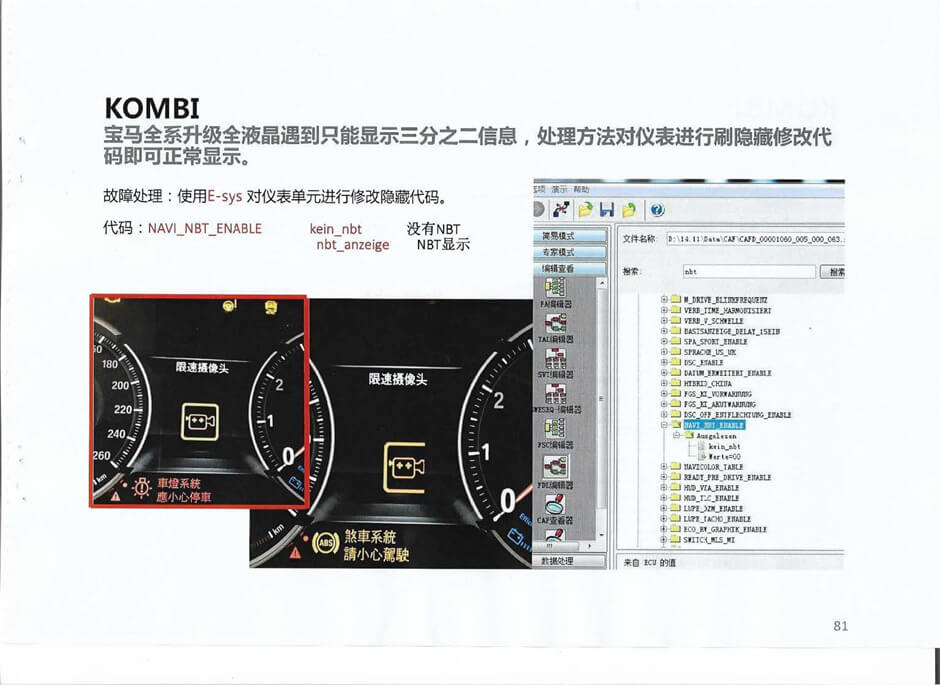Viewport: 940px width, 685px height.
Task: Collapse the NAVI_NBT_ENABLE node
Action: 664,425
